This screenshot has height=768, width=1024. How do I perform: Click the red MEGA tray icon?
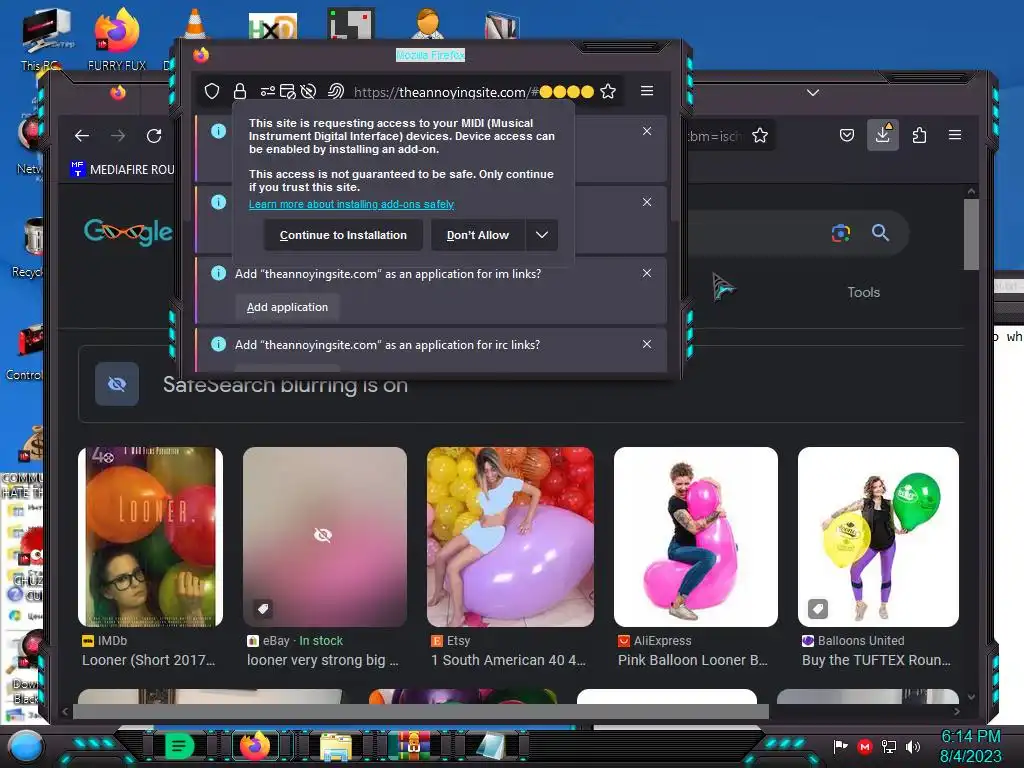point(865,746)
